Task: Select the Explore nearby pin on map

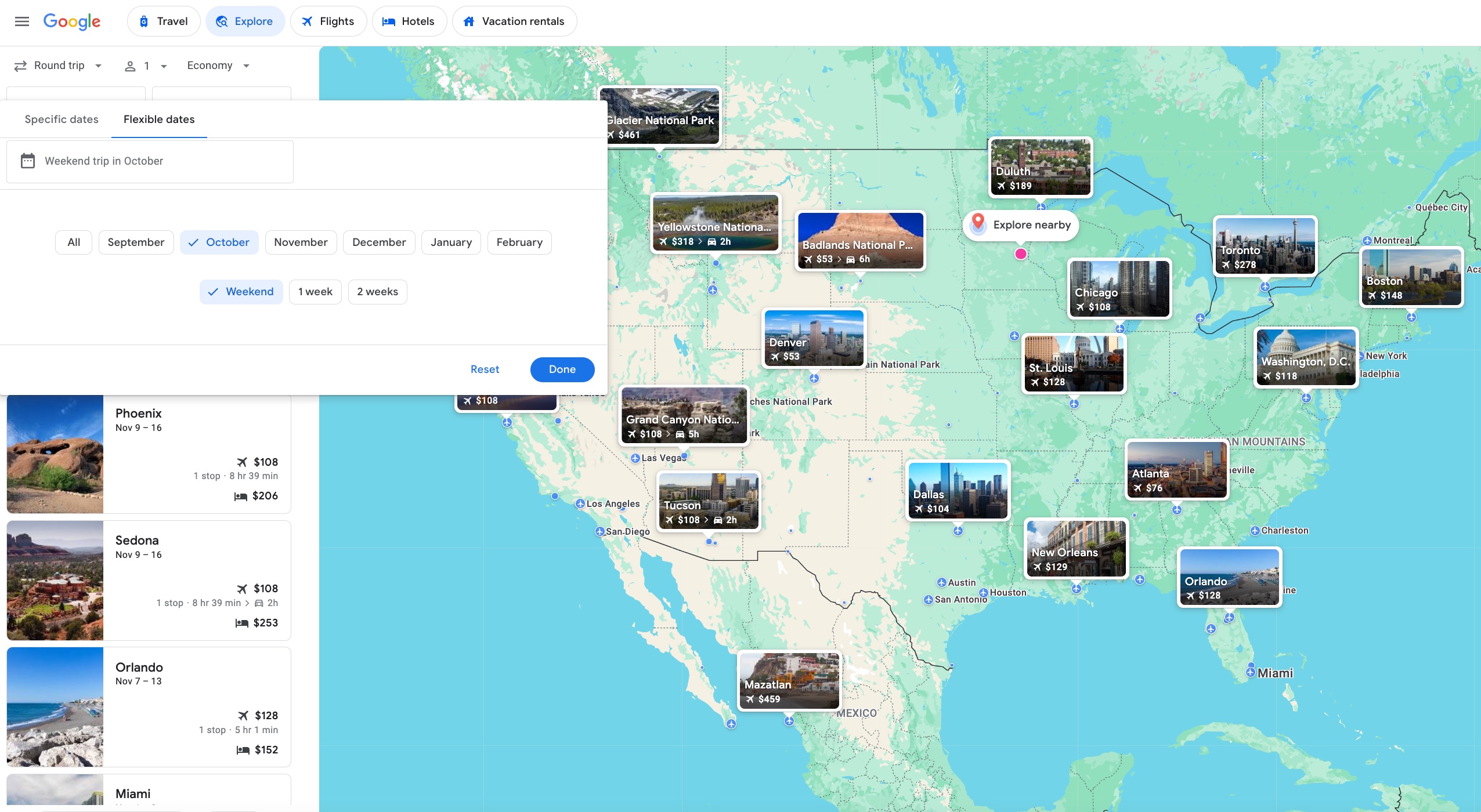Action: coord(977,224)
